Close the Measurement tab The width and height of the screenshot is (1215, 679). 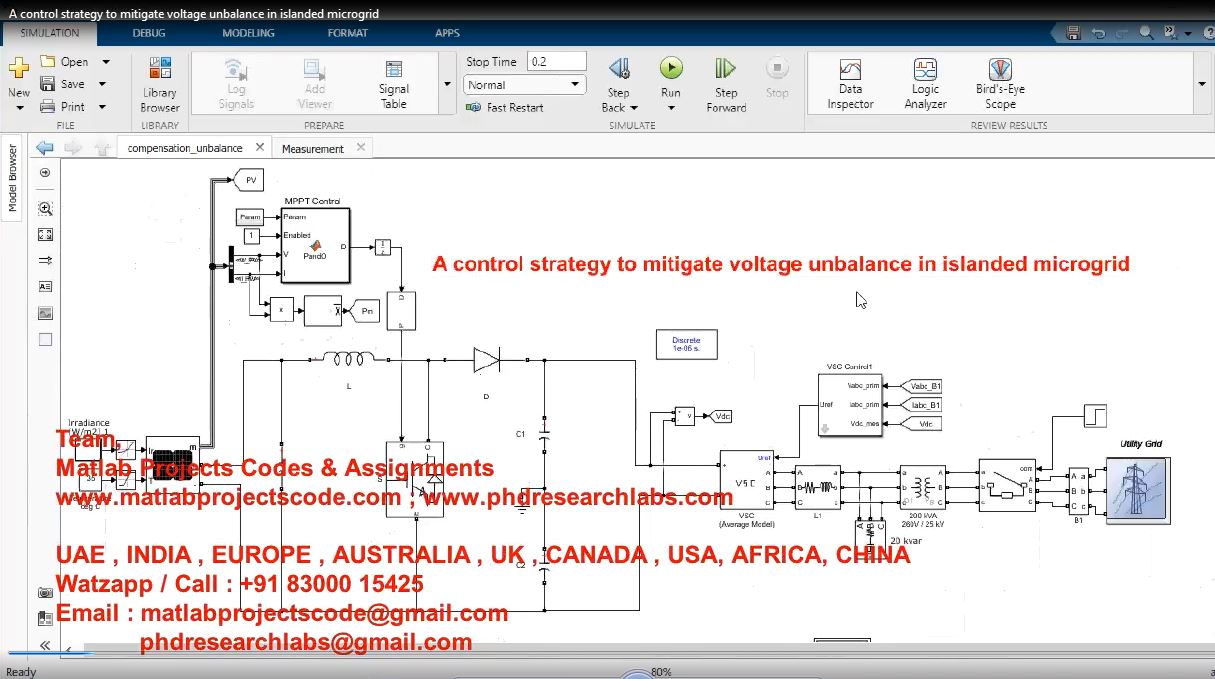[361, 147]
